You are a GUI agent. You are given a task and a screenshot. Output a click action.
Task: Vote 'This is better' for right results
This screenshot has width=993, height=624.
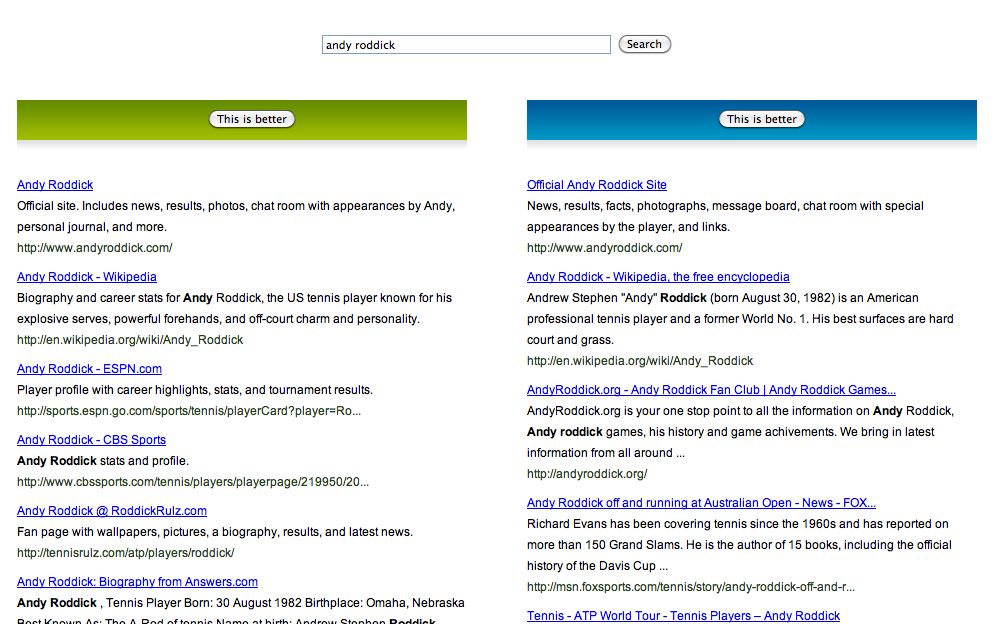(761, 118)
